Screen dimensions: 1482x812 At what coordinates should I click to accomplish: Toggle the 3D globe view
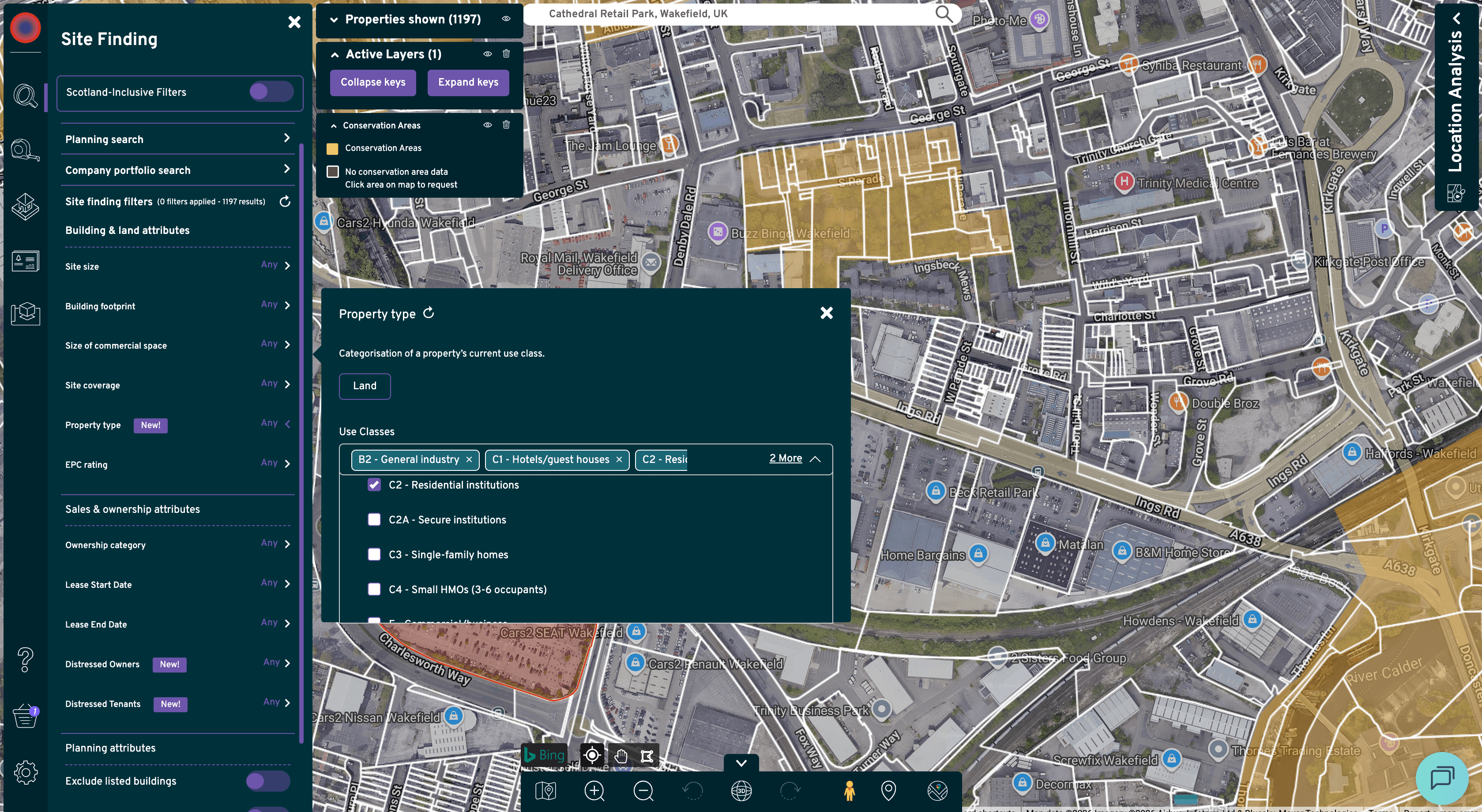coord(741,791)
